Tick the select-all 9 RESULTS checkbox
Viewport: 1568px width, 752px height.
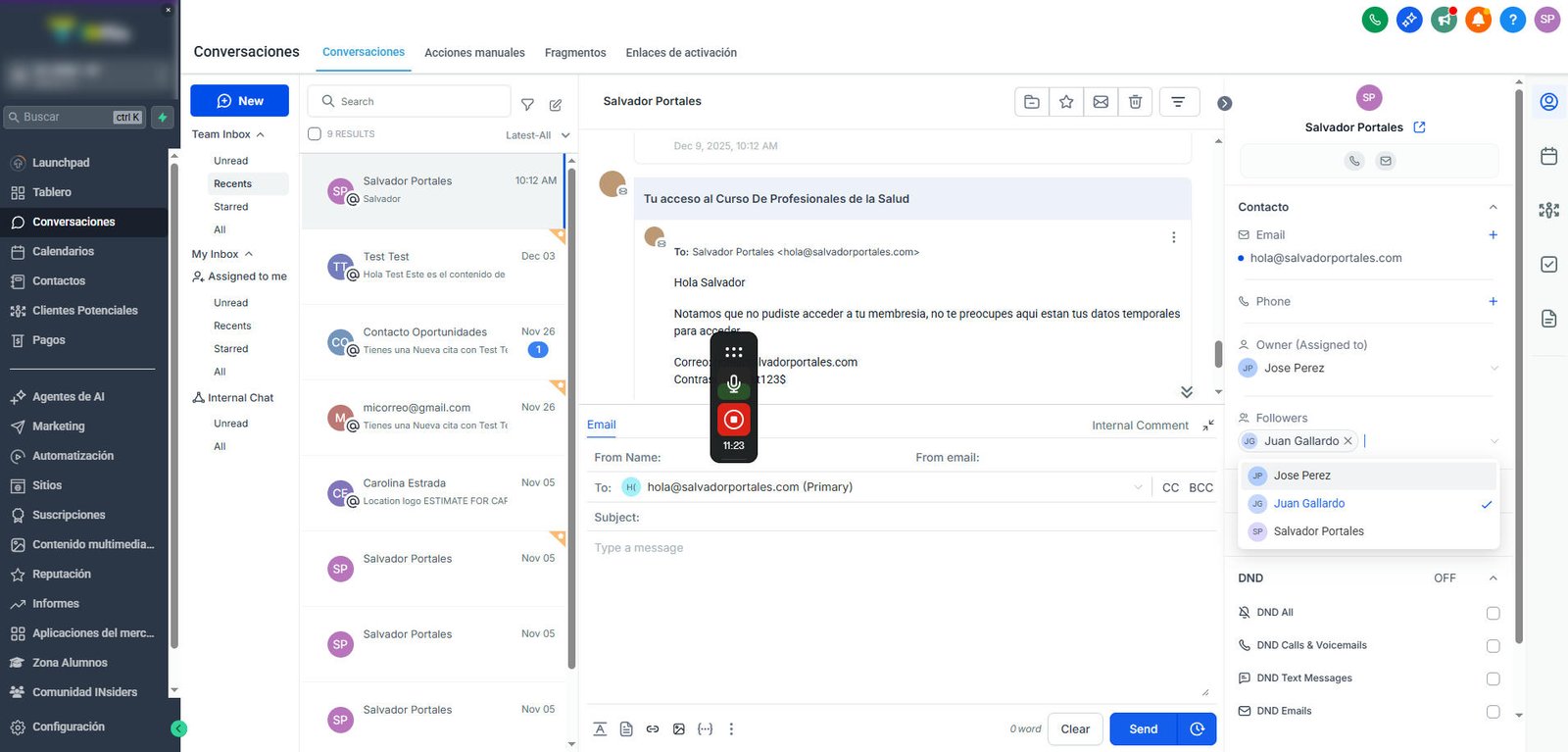pyautogui.click(x=315, y=134)
